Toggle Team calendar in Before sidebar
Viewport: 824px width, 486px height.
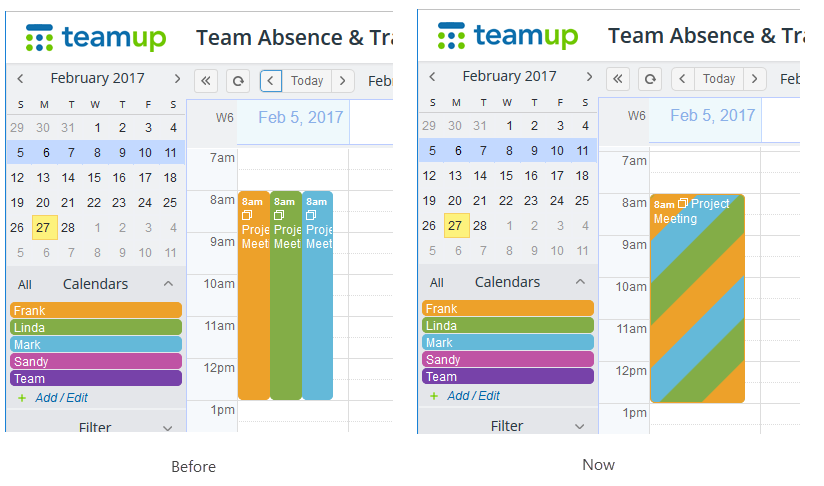click(x=96, y=378)
